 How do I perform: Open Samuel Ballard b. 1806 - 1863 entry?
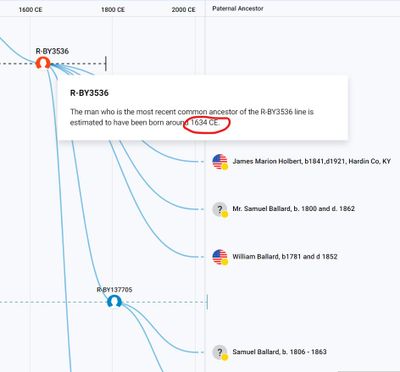tap(279, 352)
